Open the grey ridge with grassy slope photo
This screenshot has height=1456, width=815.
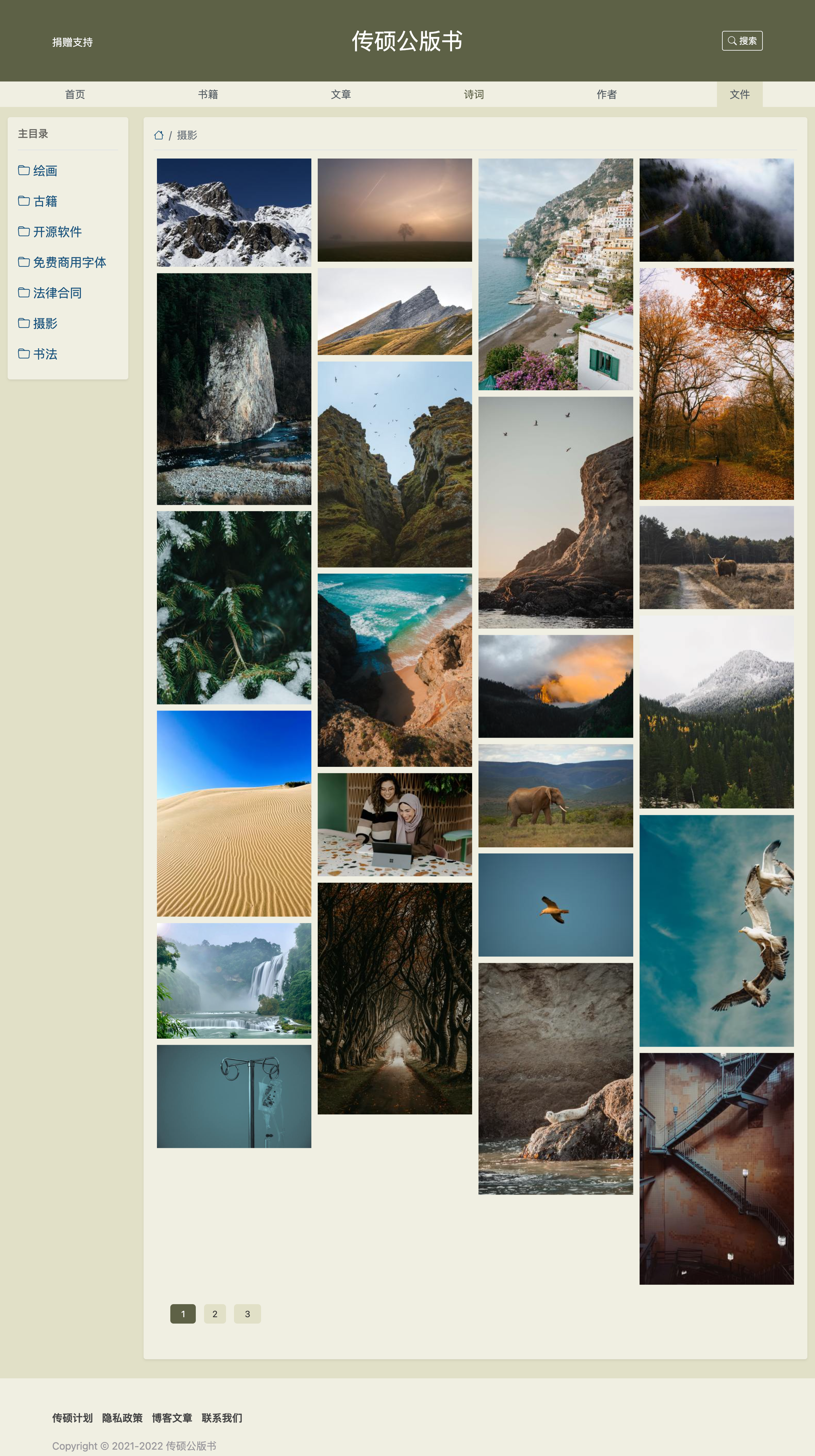point(394,311)
